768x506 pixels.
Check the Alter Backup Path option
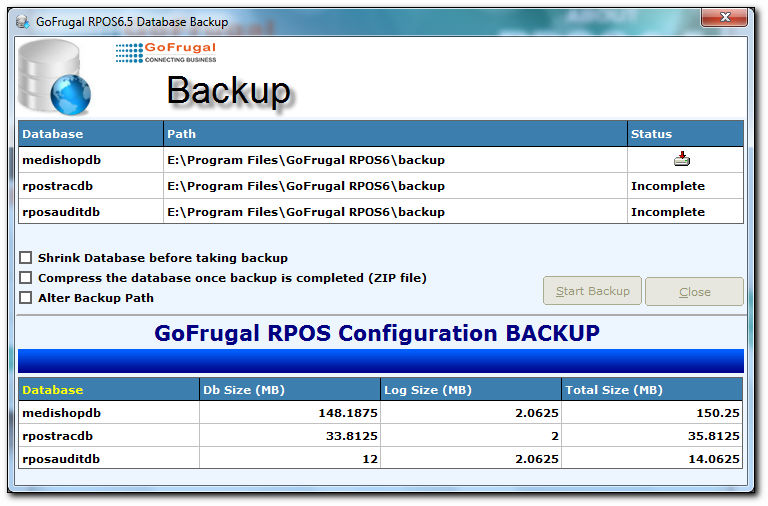(x=25, y=298)
